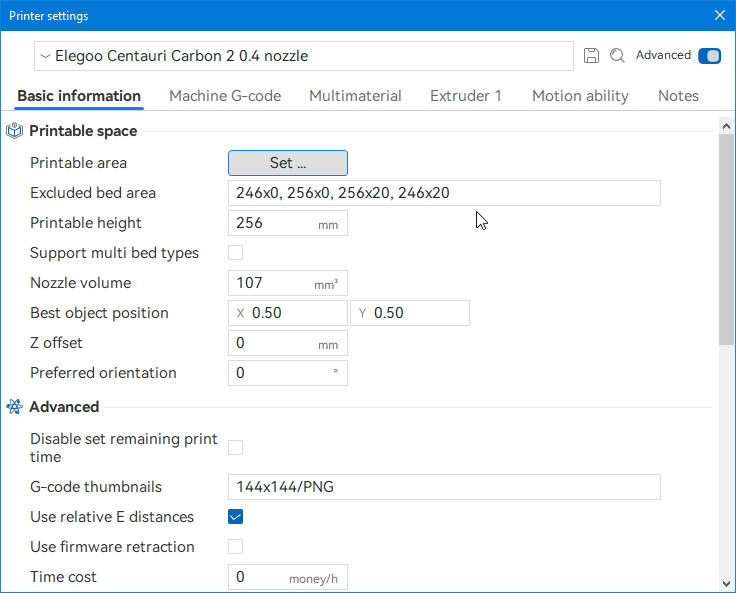
Task: Click the save preset floppy disk icon
Action: [591, 56]
